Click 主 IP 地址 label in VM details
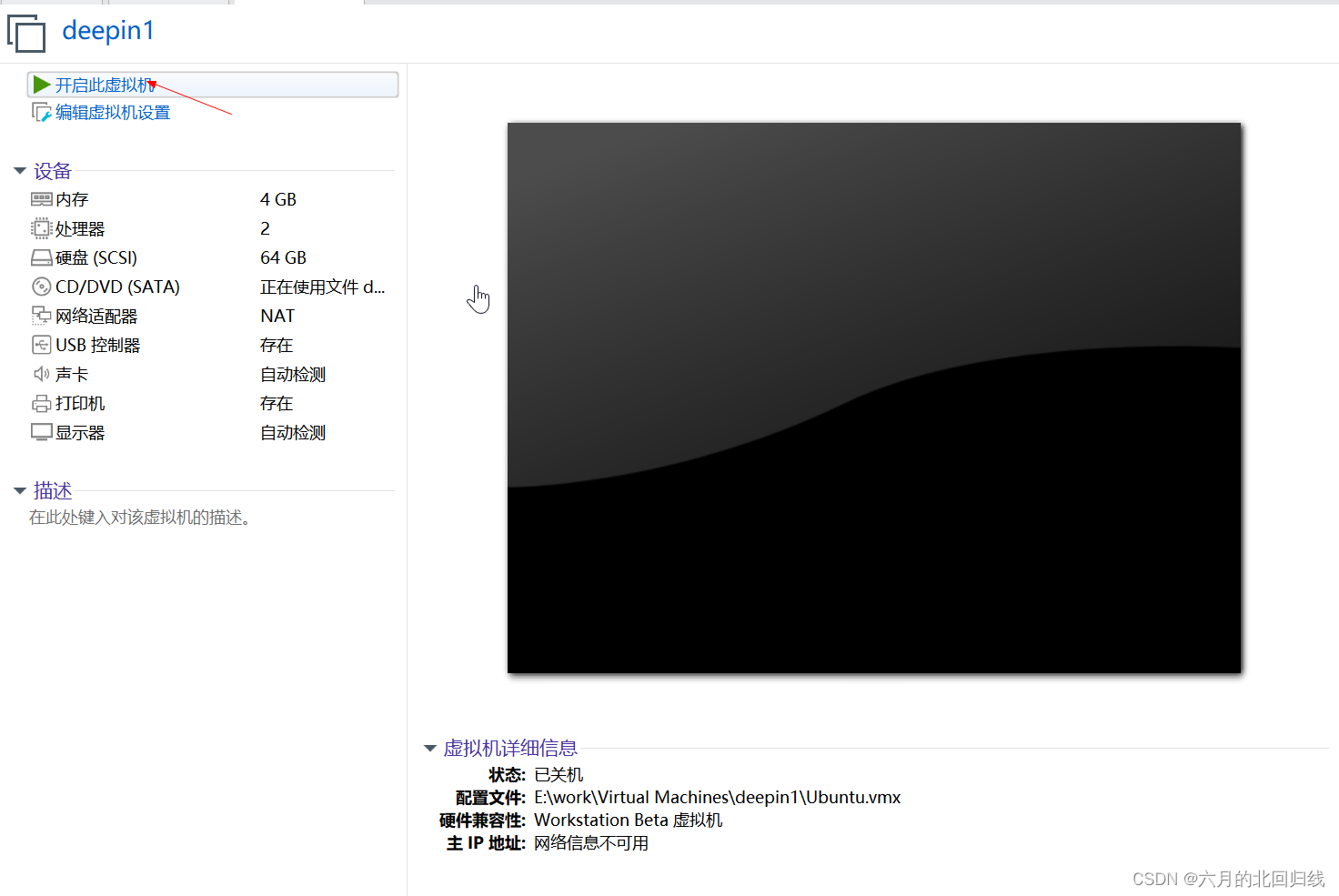Viewport: 1339px width, 896px height. point(486,843)
